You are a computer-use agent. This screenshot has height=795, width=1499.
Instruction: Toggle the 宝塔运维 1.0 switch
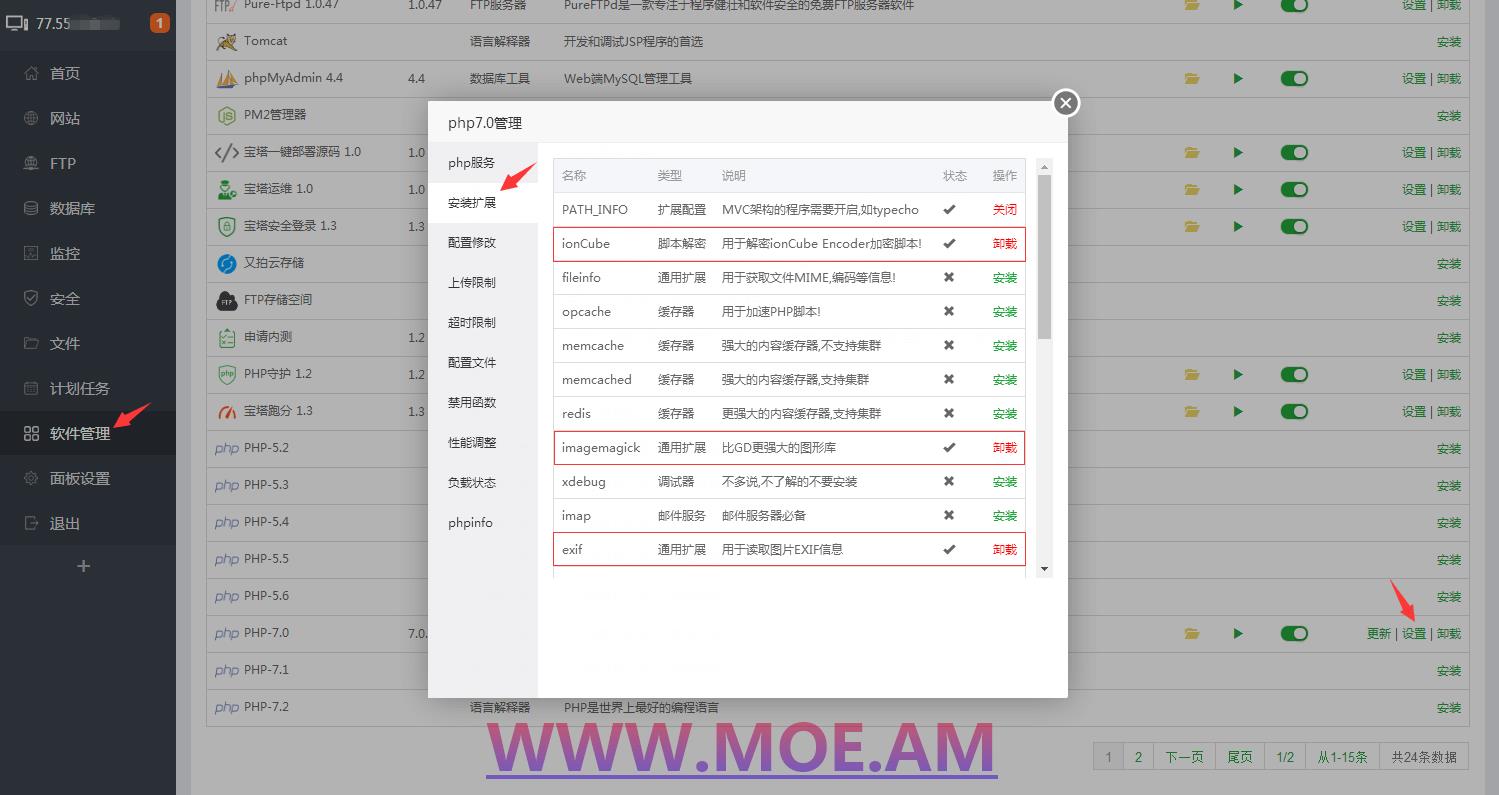point(1294,189)
